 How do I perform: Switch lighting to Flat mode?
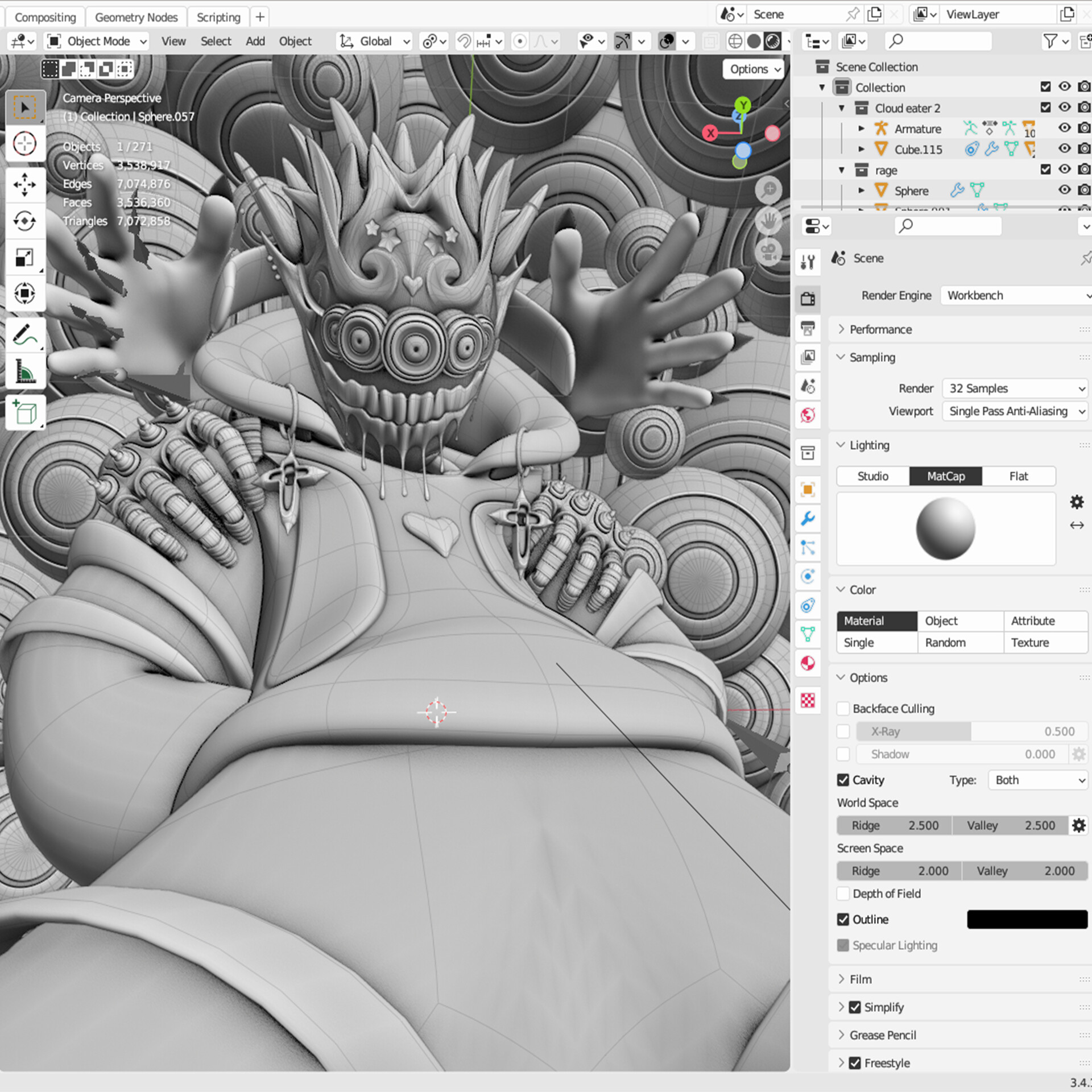(1019, 476)
